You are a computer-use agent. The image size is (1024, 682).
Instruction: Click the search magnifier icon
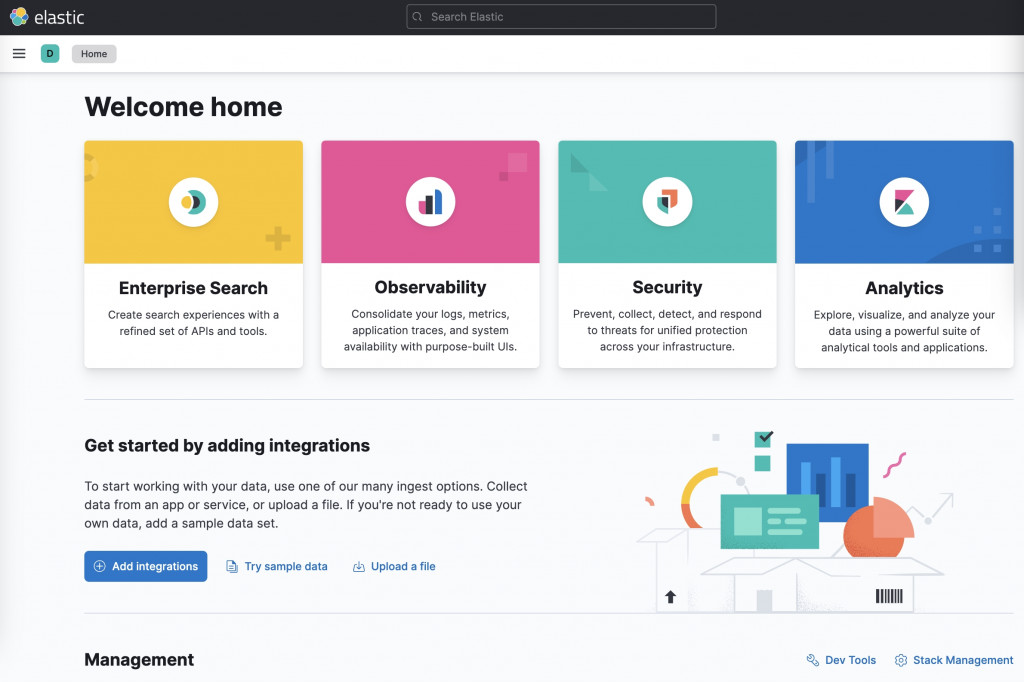tap(417, 17)
